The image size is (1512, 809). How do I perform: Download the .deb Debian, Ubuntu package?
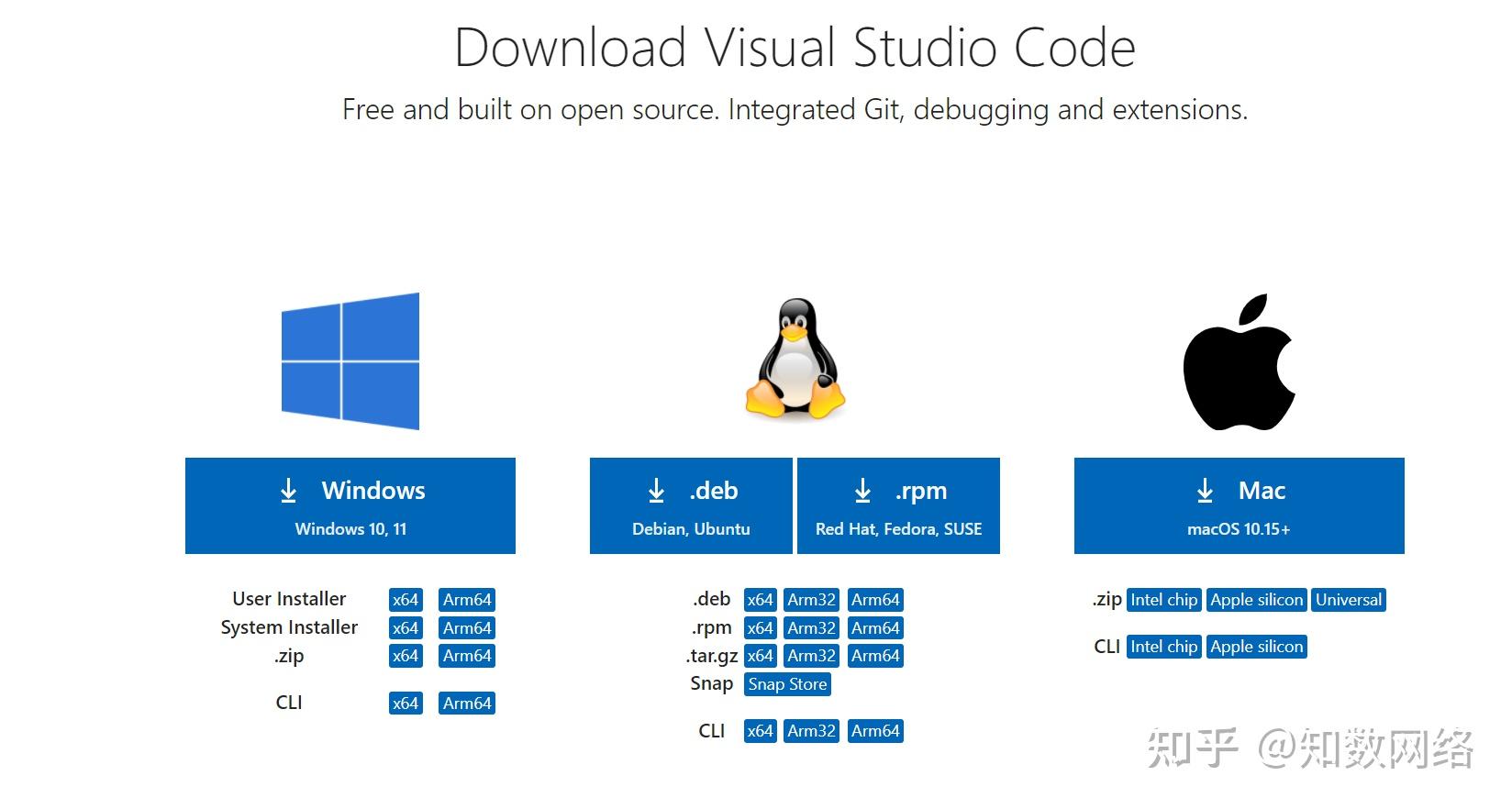click(x=691, y=505)
